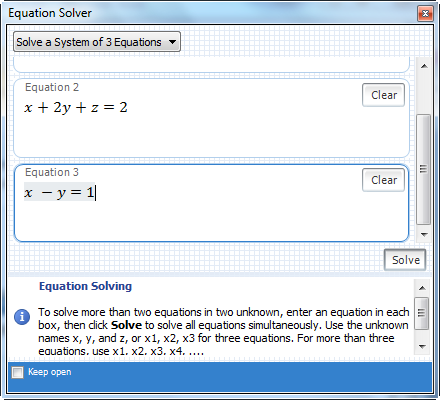Click the help text scroll-down arrow
Image resolution: width=440 pixels, height=400 pixels.
pyautogui.click(x=422, y=347)
